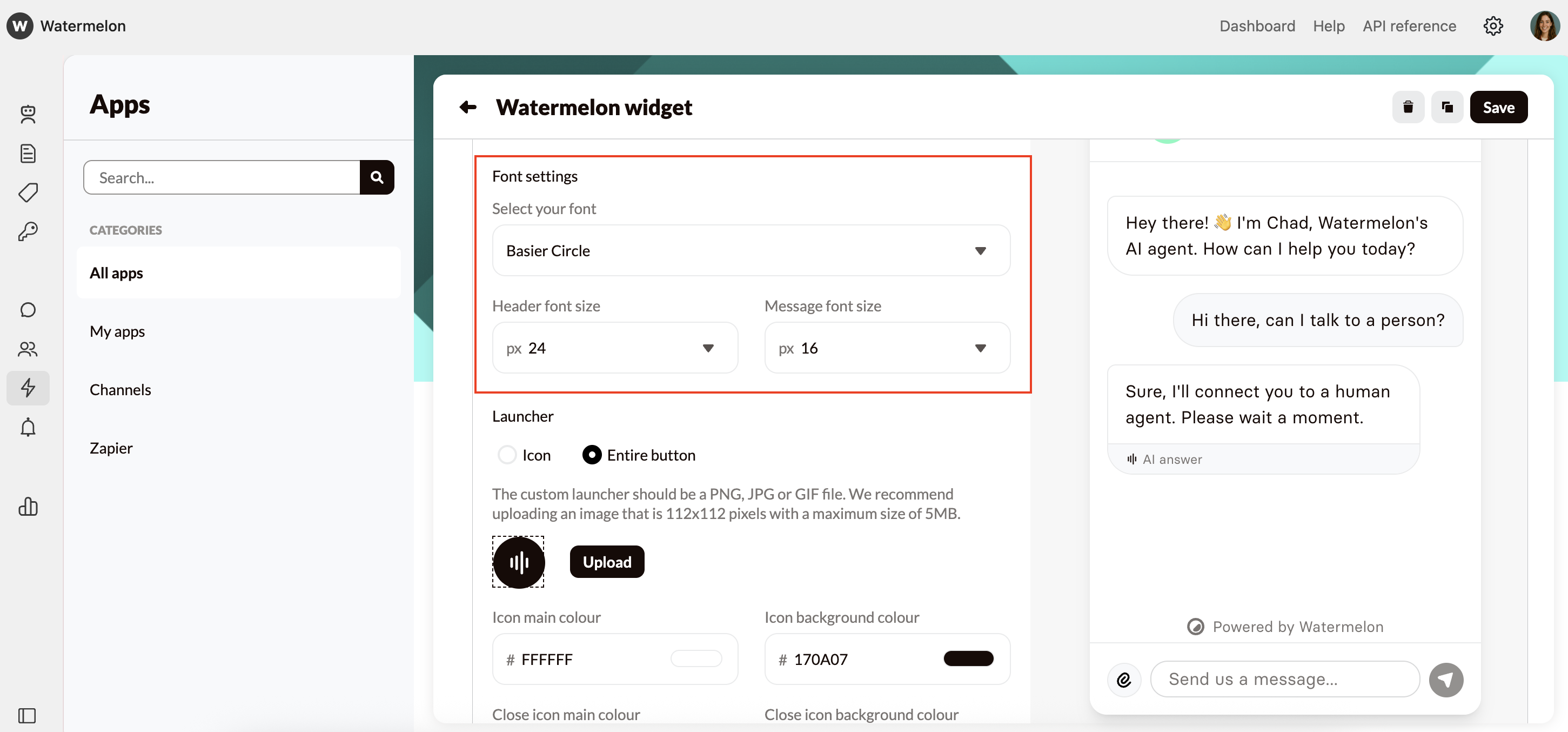Screen dimensions: 1568x732
Task: Delete the Watermelon widget via trash icon
Action: tap(1408, 107)
